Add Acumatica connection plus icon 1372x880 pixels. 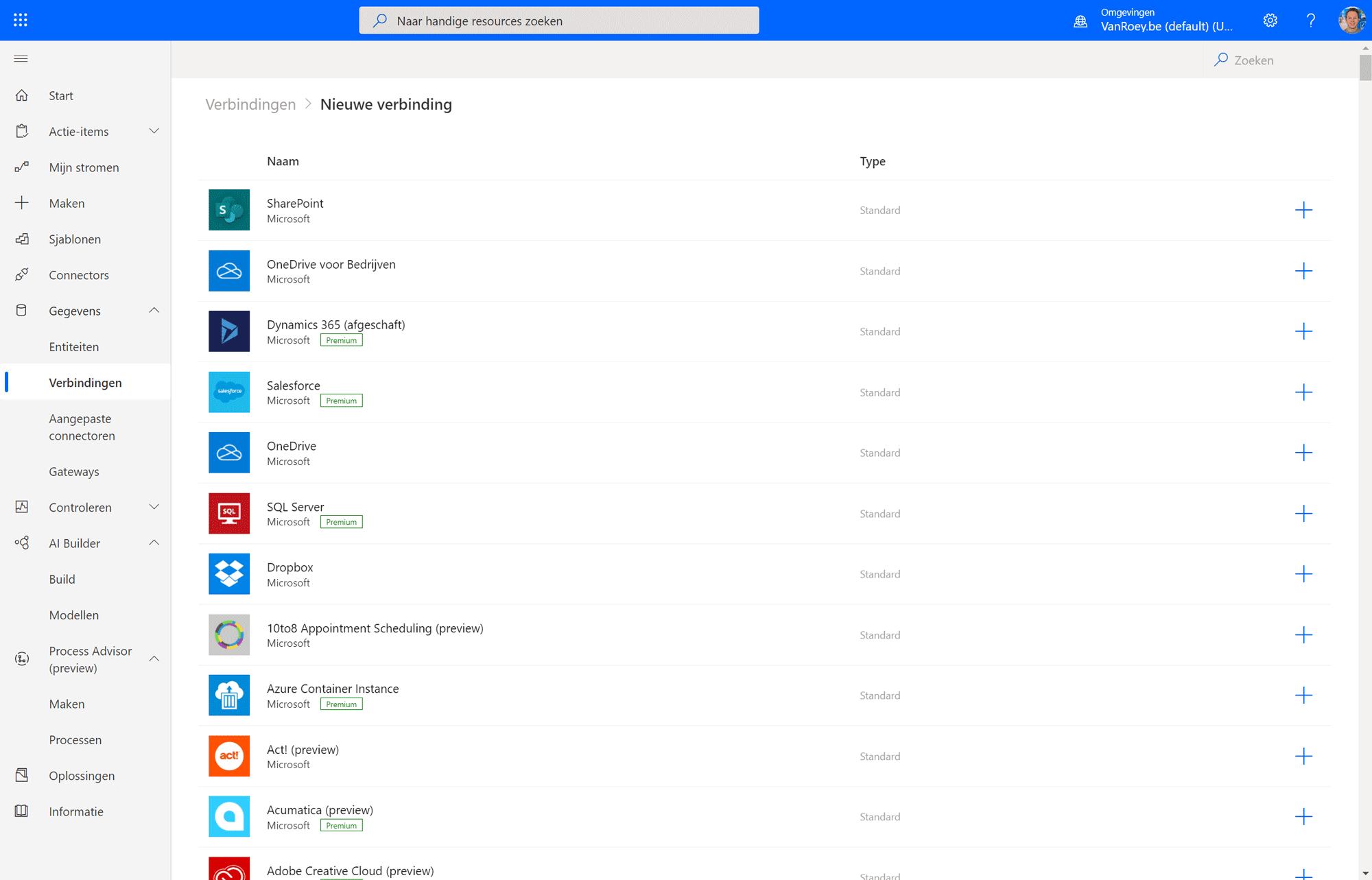tap(1303, 817)
